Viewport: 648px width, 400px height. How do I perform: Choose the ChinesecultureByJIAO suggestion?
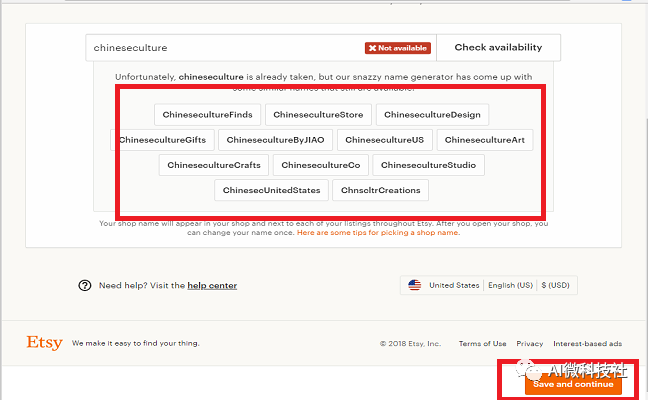[275, 140]
